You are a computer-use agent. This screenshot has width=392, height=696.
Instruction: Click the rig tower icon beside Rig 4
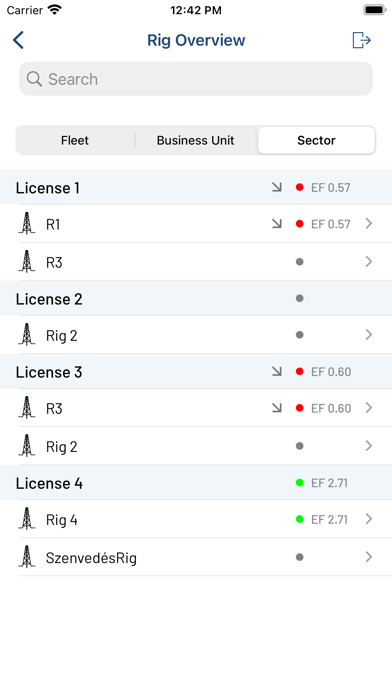tap(27, 518)
